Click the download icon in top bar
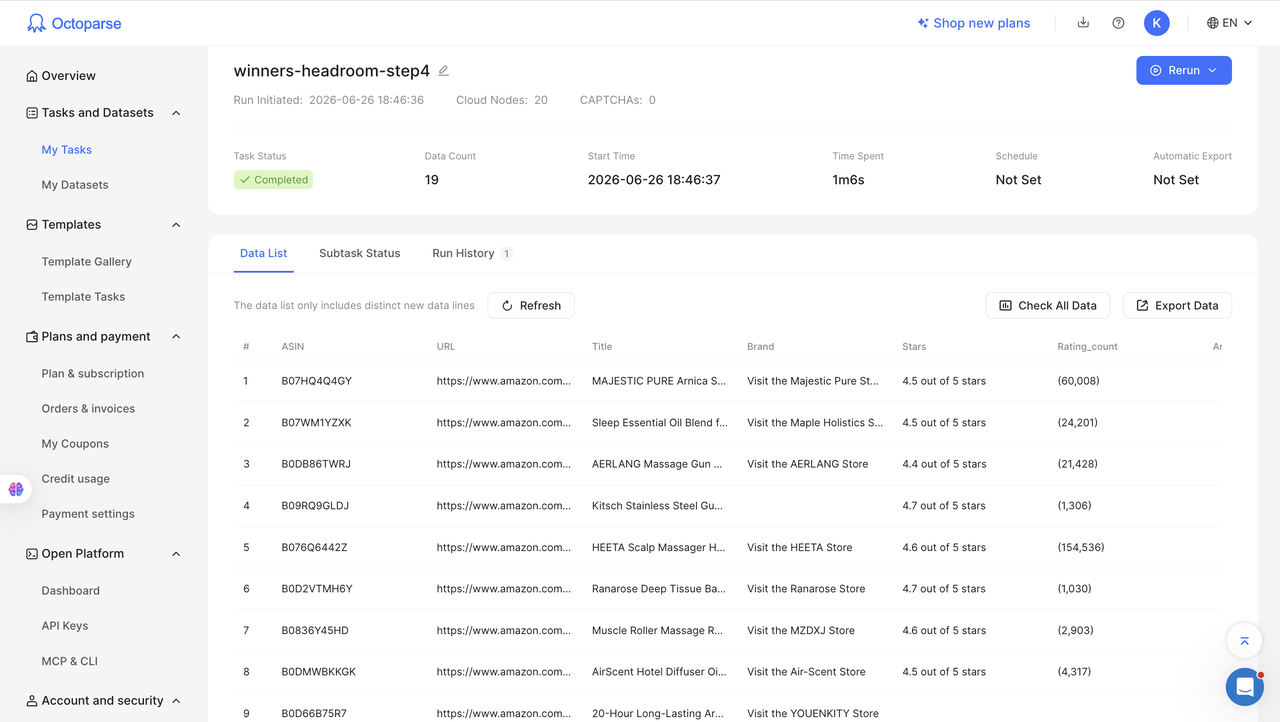Image resolution: width=1280 pixels, height=722 pixels. click(1083, 23)
